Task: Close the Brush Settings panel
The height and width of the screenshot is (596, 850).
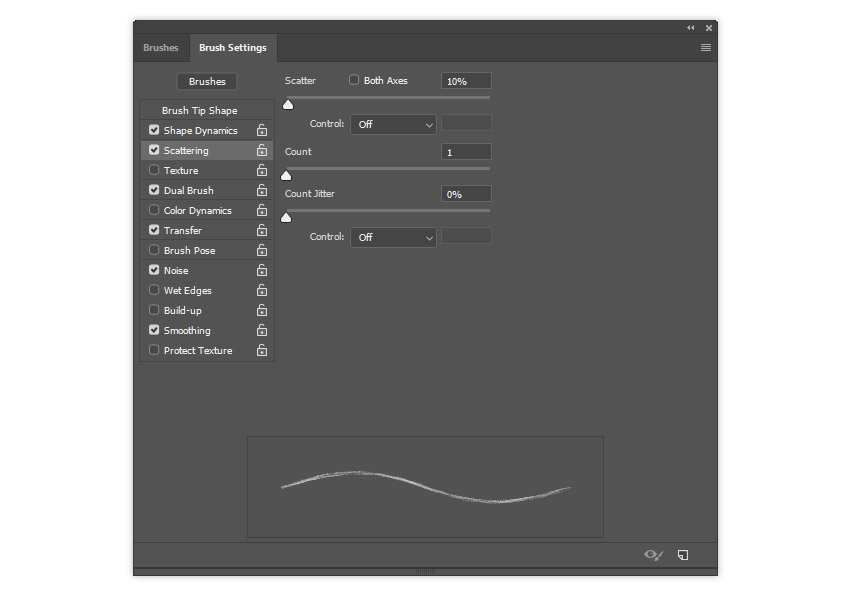Action: 709,28
